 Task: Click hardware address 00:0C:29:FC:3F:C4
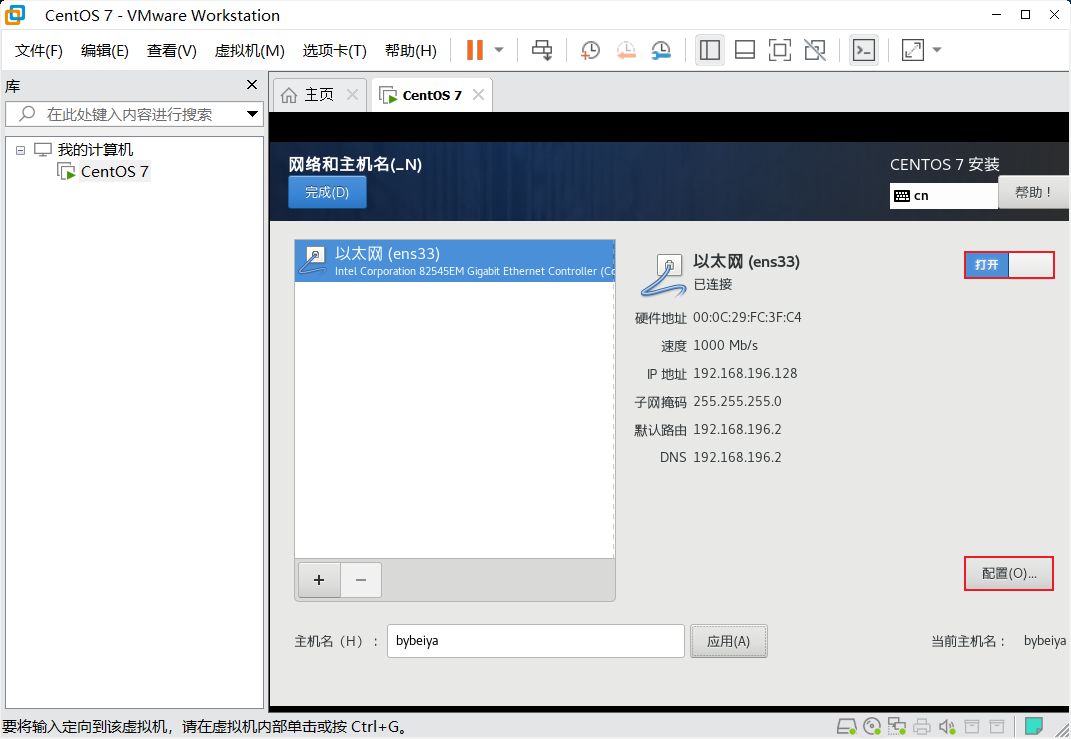point(747,318)
